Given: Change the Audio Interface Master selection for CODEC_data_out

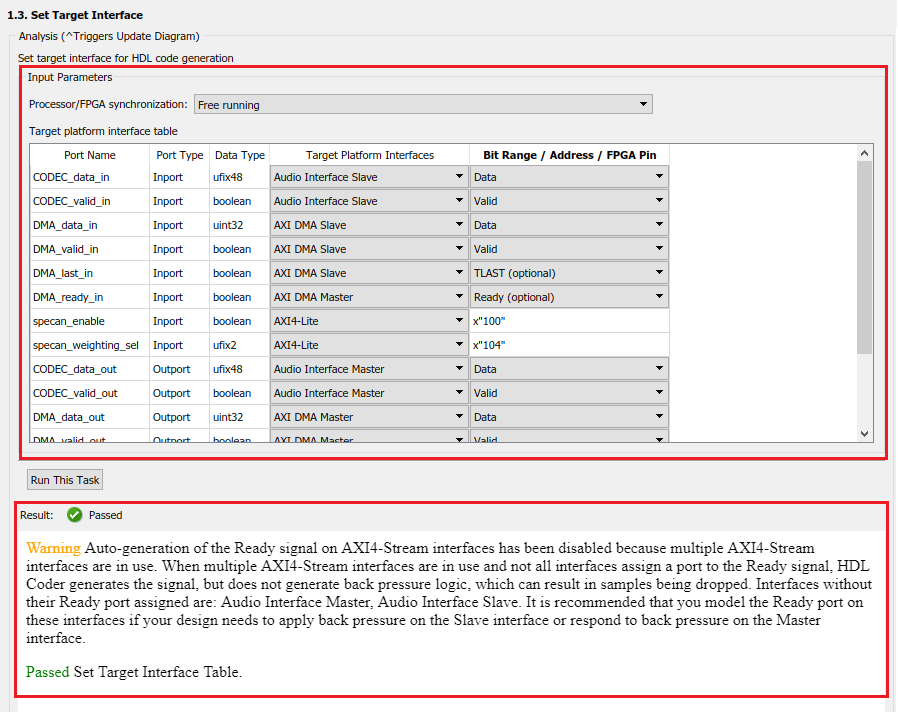Looking at the screenshot, I should click(x=458, y=369).
